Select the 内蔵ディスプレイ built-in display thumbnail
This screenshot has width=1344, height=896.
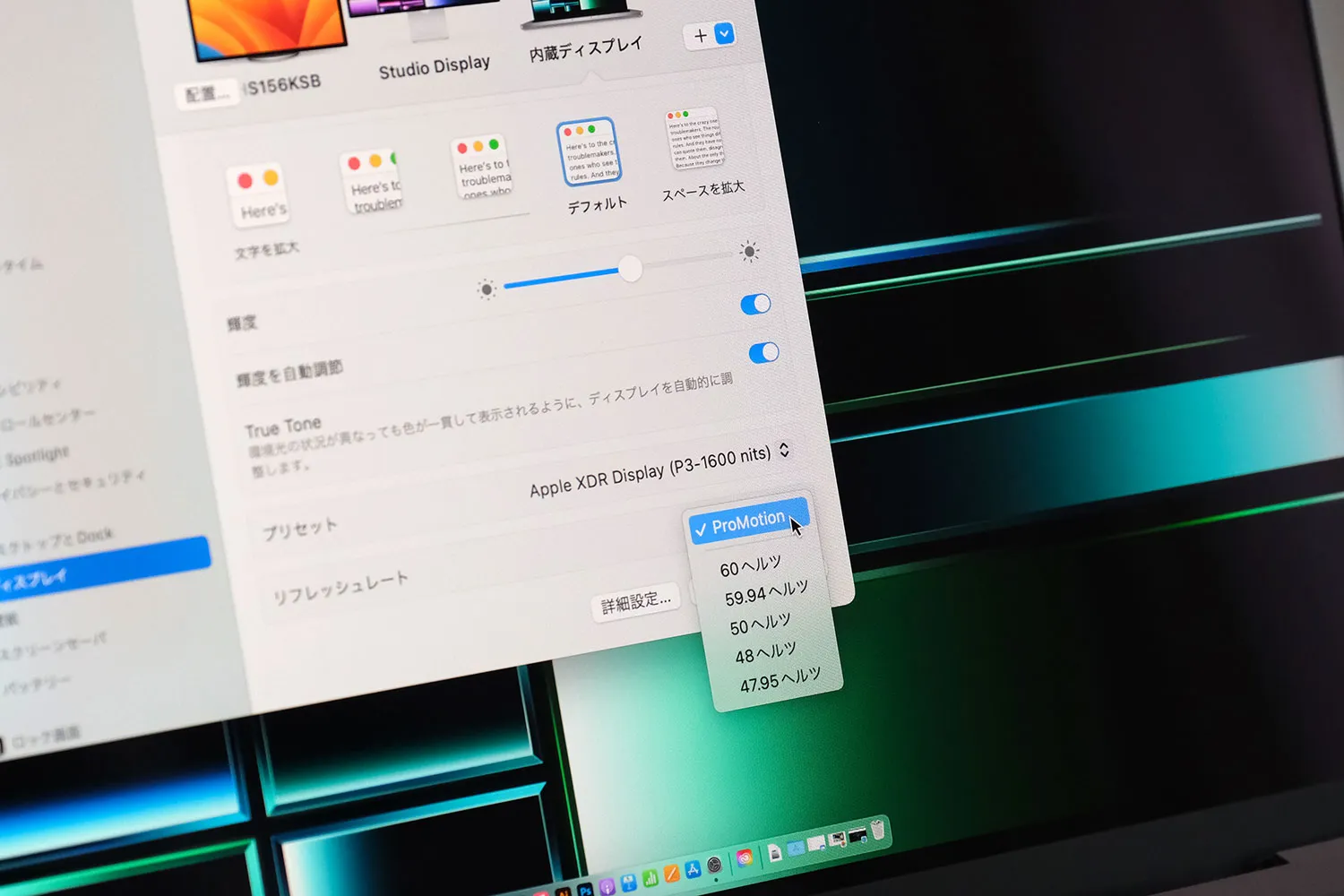click(582, 13)
